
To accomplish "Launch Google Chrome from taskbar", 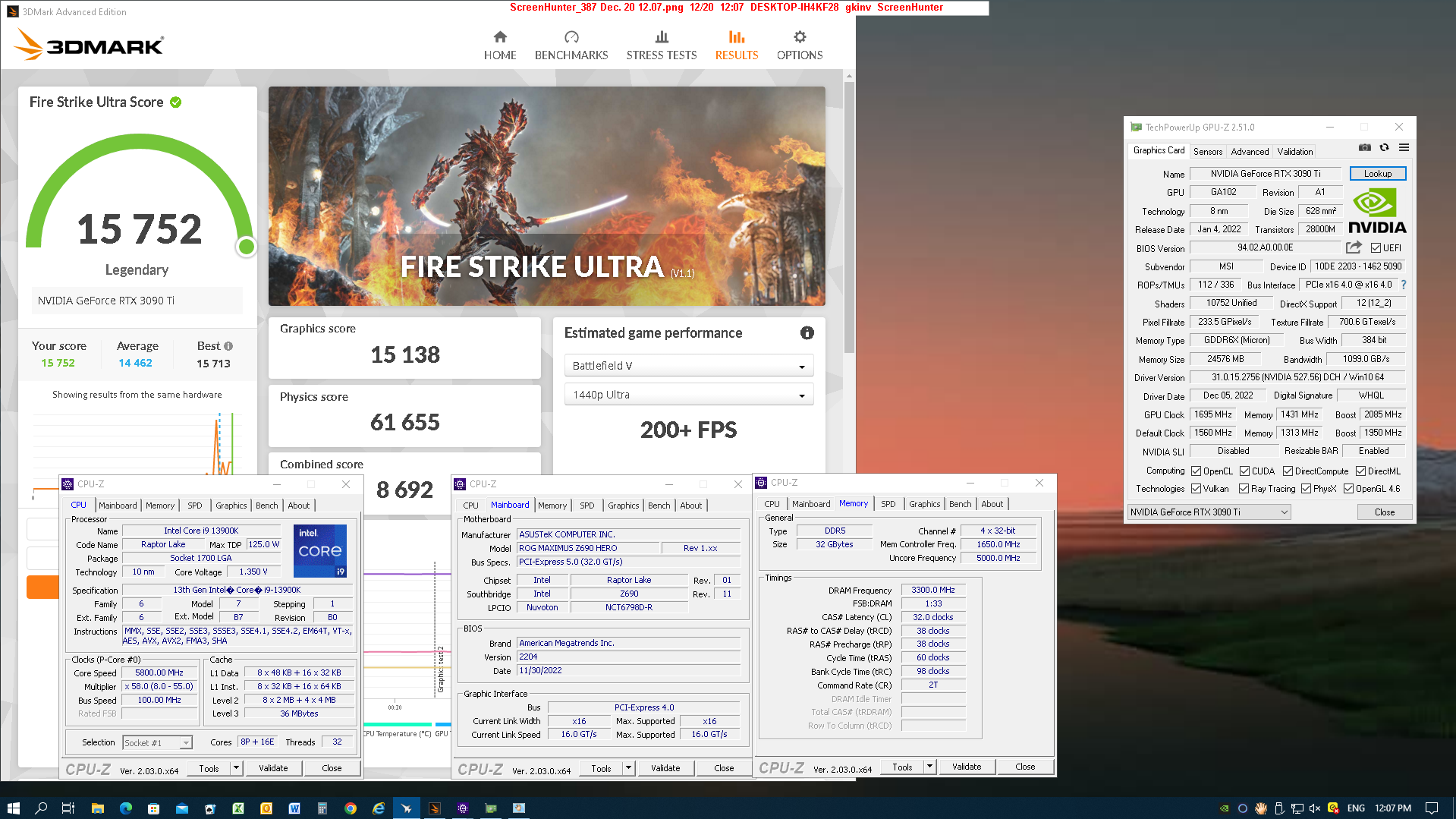I will (x=350, y=808).
